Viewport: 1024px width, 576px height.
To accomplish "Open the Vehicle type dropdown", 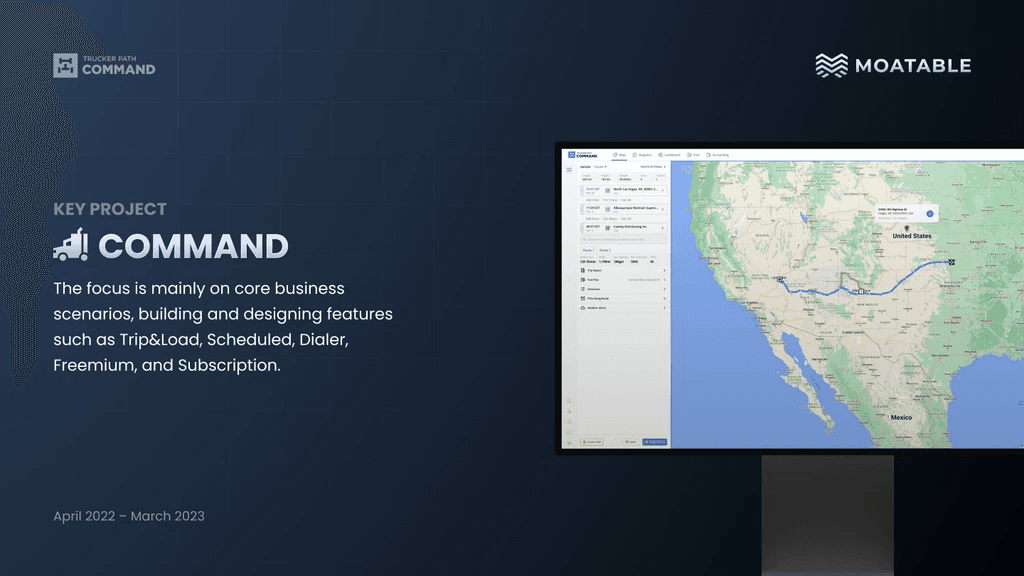I will click(x=600, y=167).
